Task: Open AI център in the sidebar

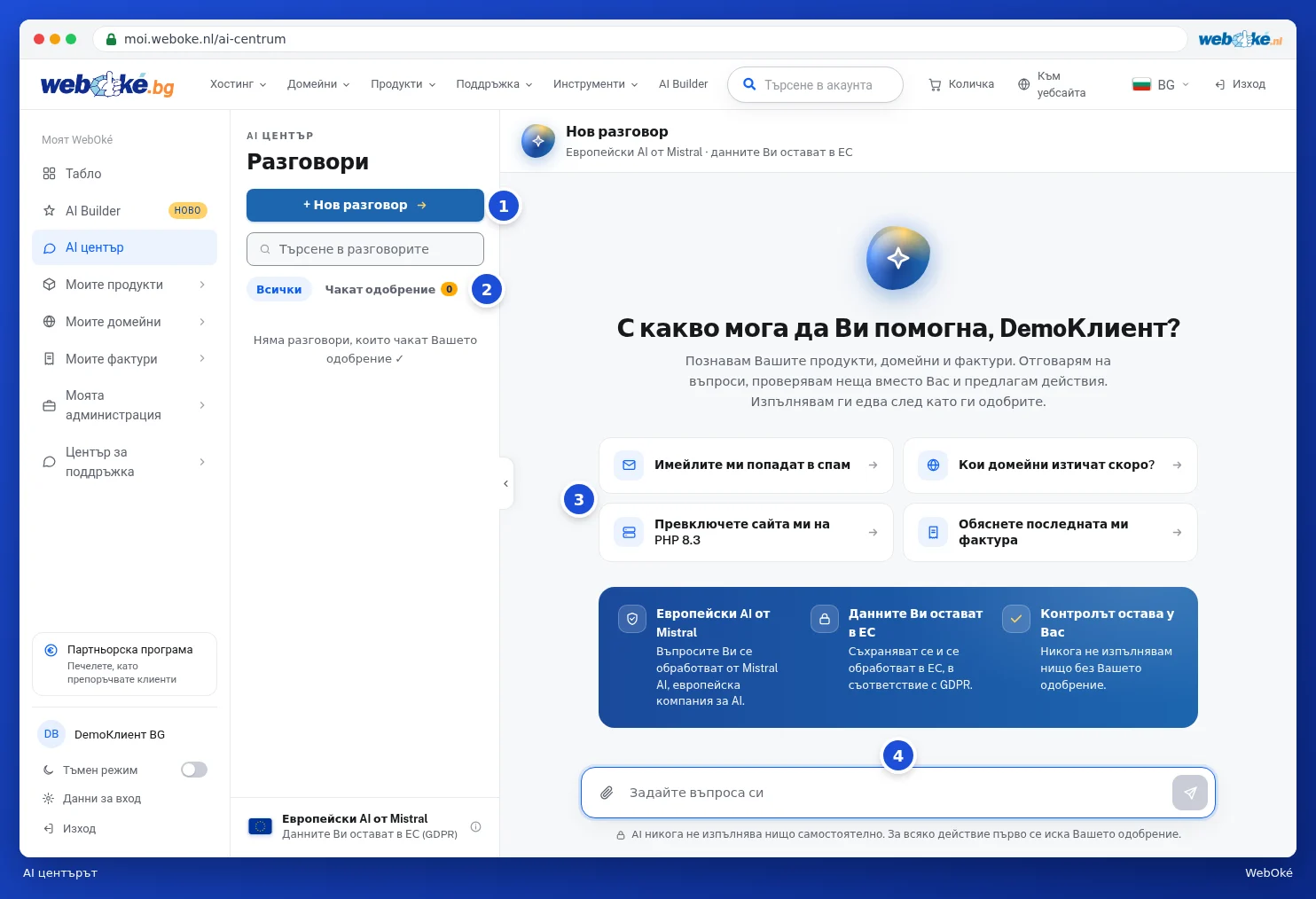Action: 124,247
